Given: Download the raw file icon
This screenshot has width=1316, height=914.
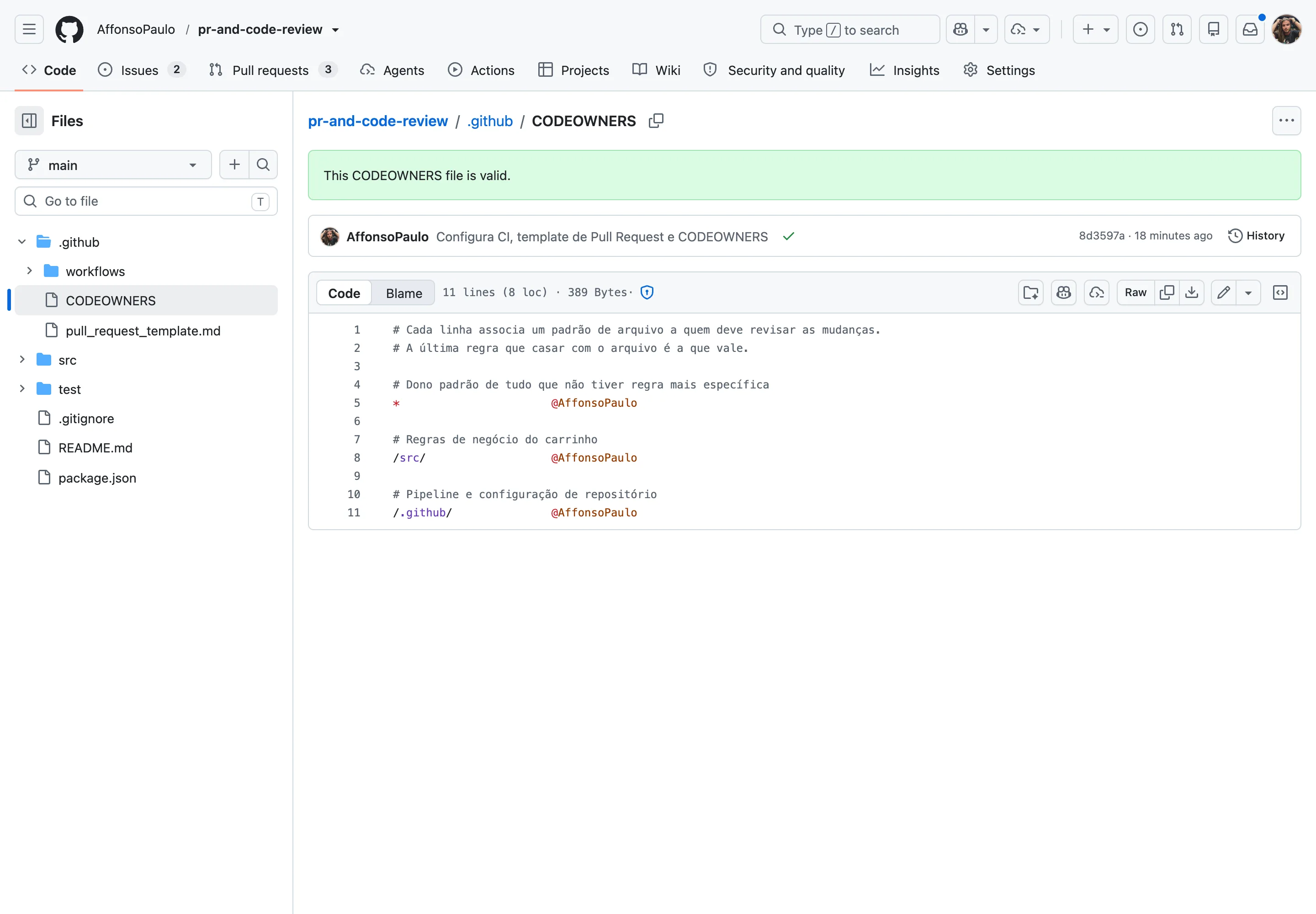Looking at the screenshot, I should click(x=1192, y=292).
